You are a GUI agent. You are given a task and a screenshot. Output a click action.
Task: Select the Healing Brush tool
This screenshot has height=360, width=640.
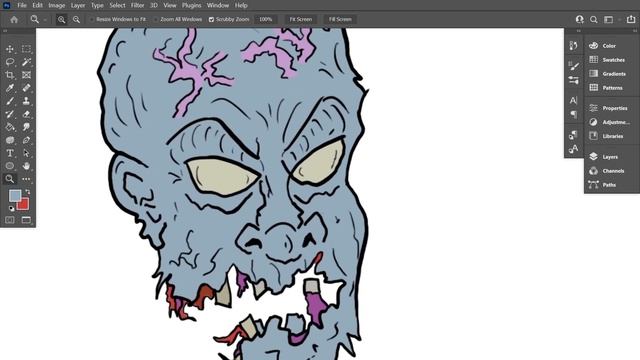[26, 88]
